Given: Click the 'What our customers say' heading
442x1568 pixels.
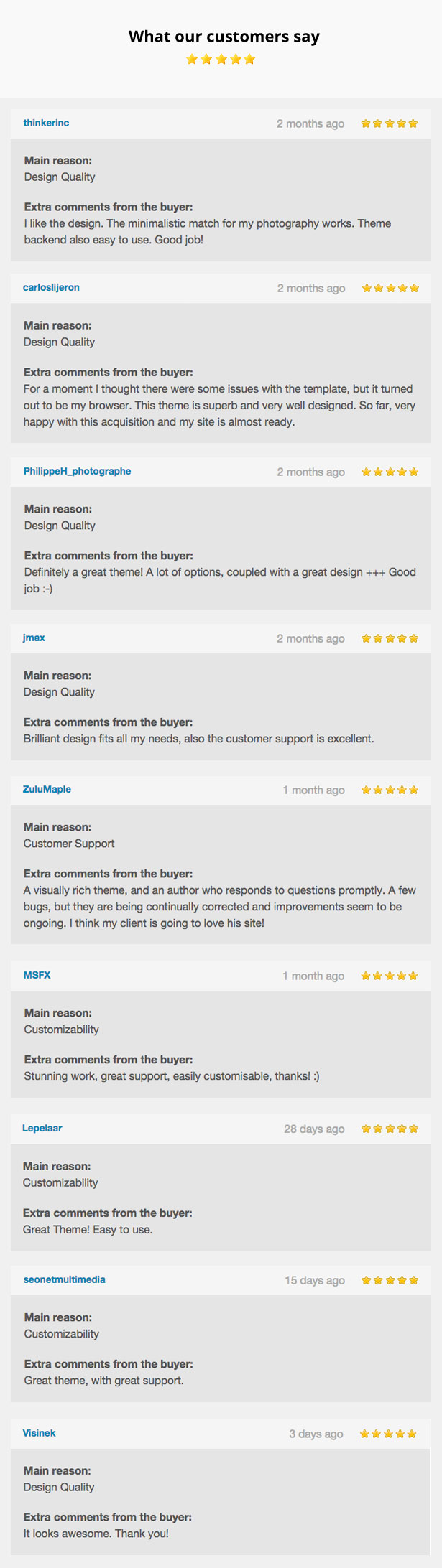Looking at the screenshot, I should [224, 37].
